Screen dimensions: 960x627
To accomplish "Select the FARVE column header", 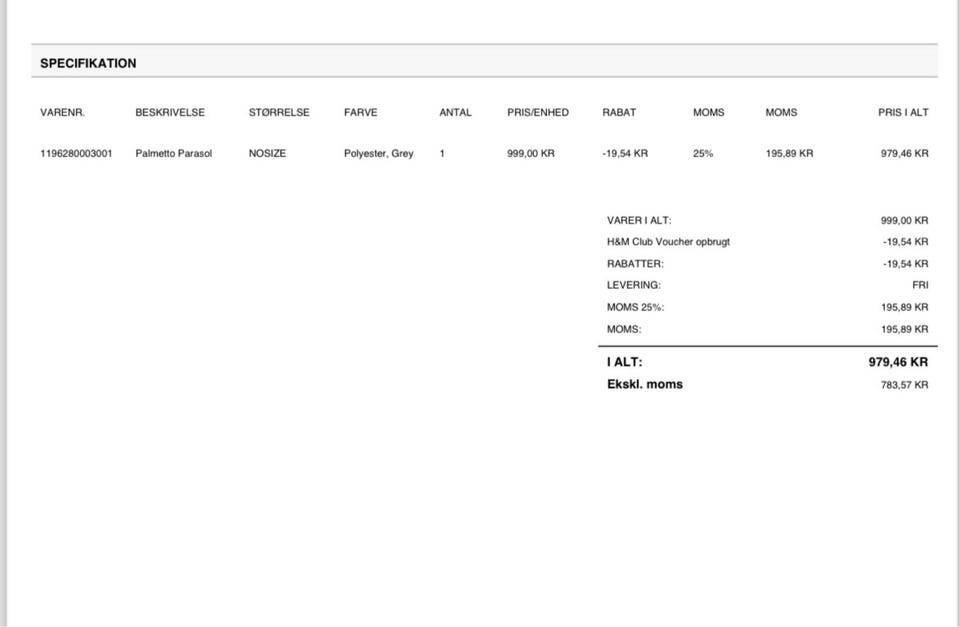I will (361, 113).
